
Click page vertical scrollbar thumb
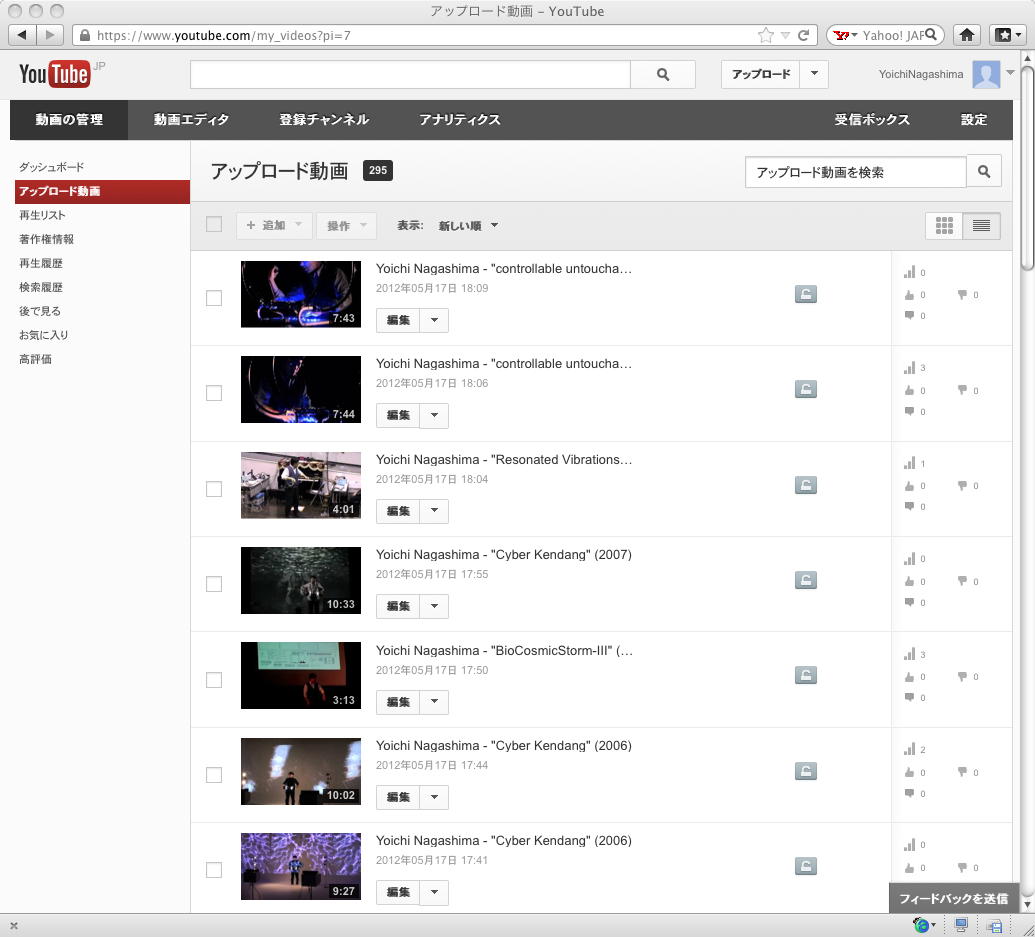point(1028,167)
